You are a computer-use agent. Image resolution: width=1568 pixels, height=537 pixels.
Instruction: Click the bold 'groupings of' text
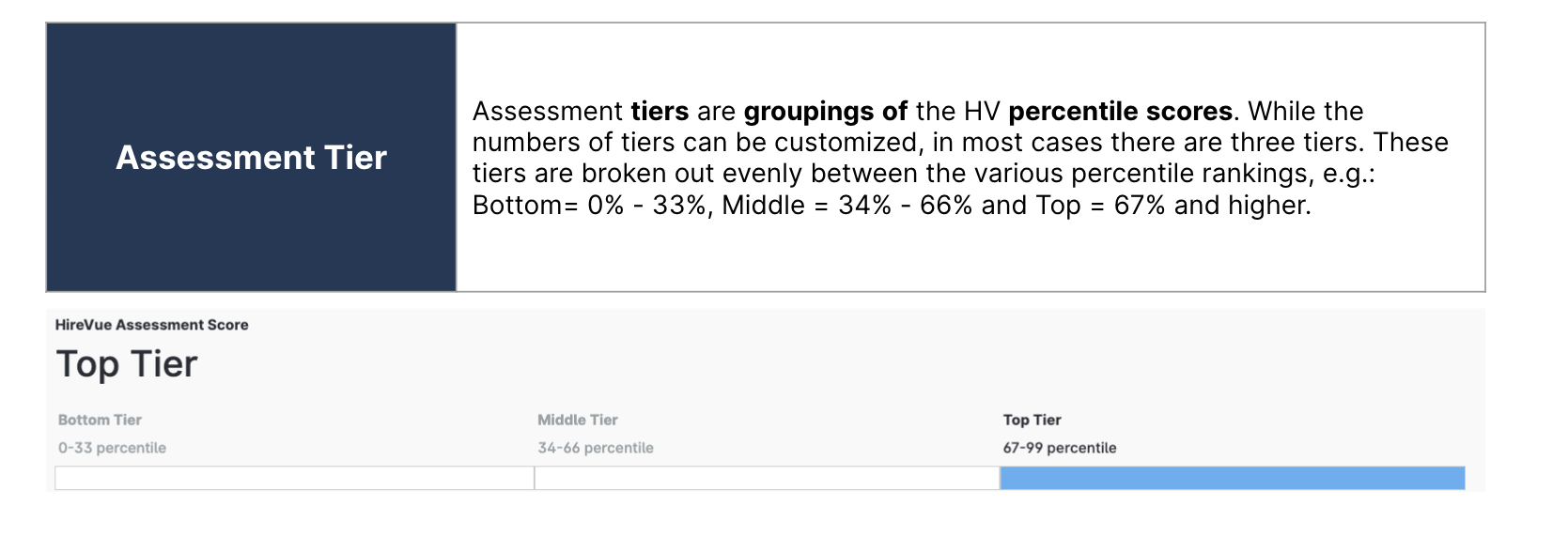825,112
